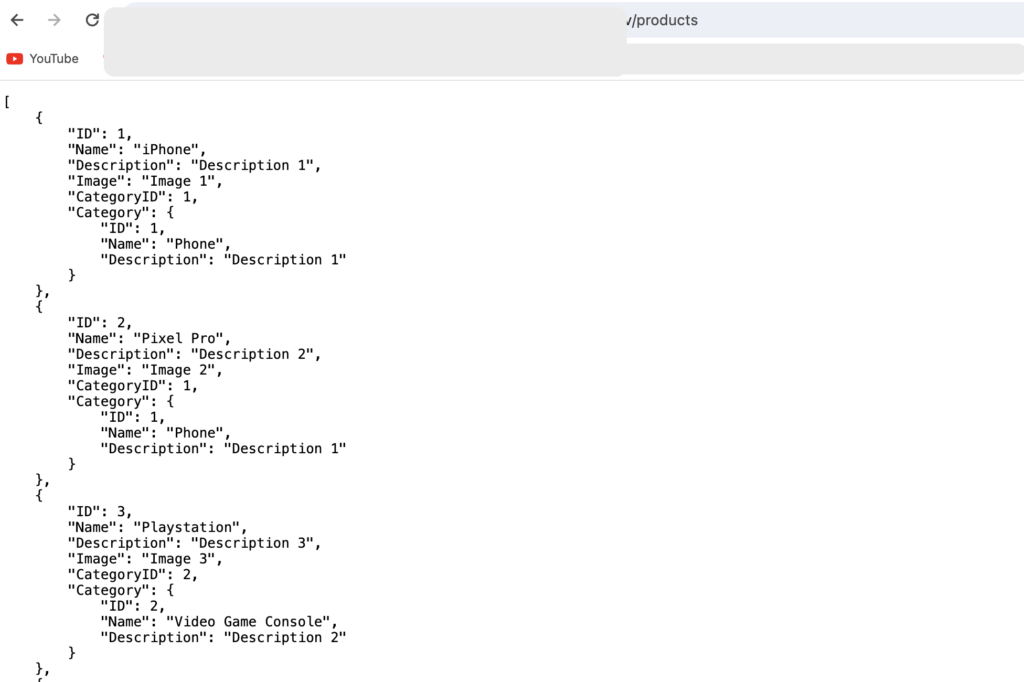Click the red YouTube bookmark icon

[15, 59]
